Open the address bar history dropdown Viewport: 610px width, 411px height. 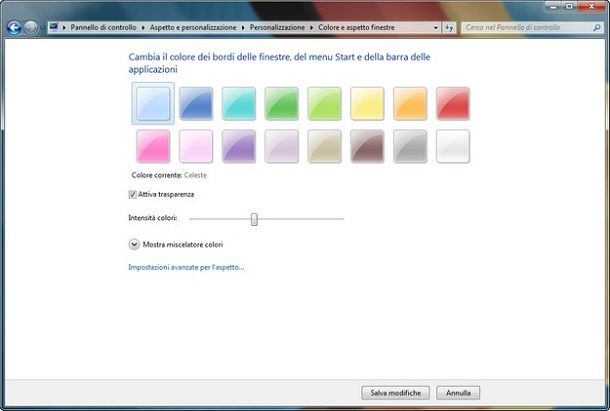tap(435, 28)
